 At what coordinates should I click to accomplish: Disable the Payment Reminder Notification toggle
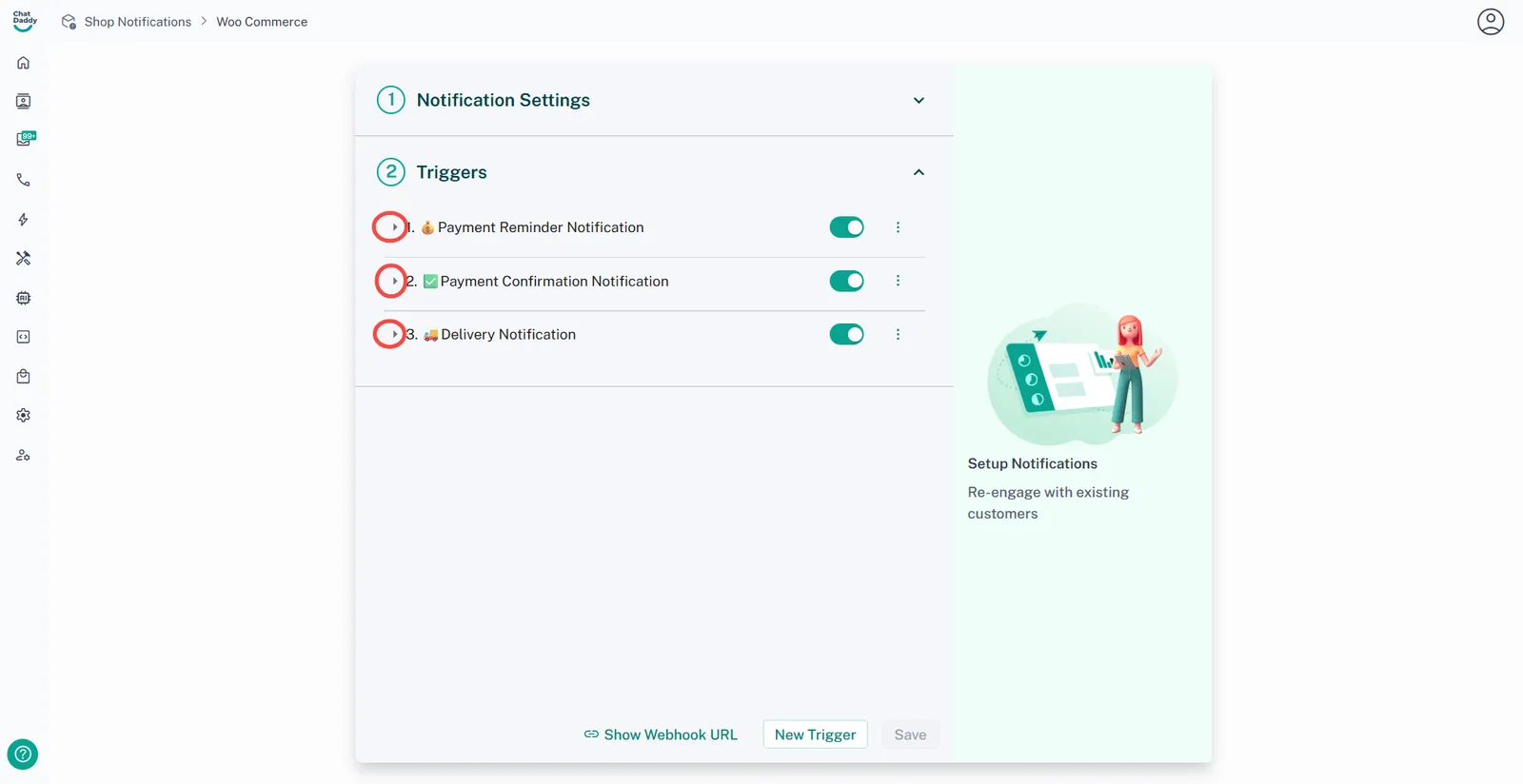pyautogui.click(x=846, y=227)
